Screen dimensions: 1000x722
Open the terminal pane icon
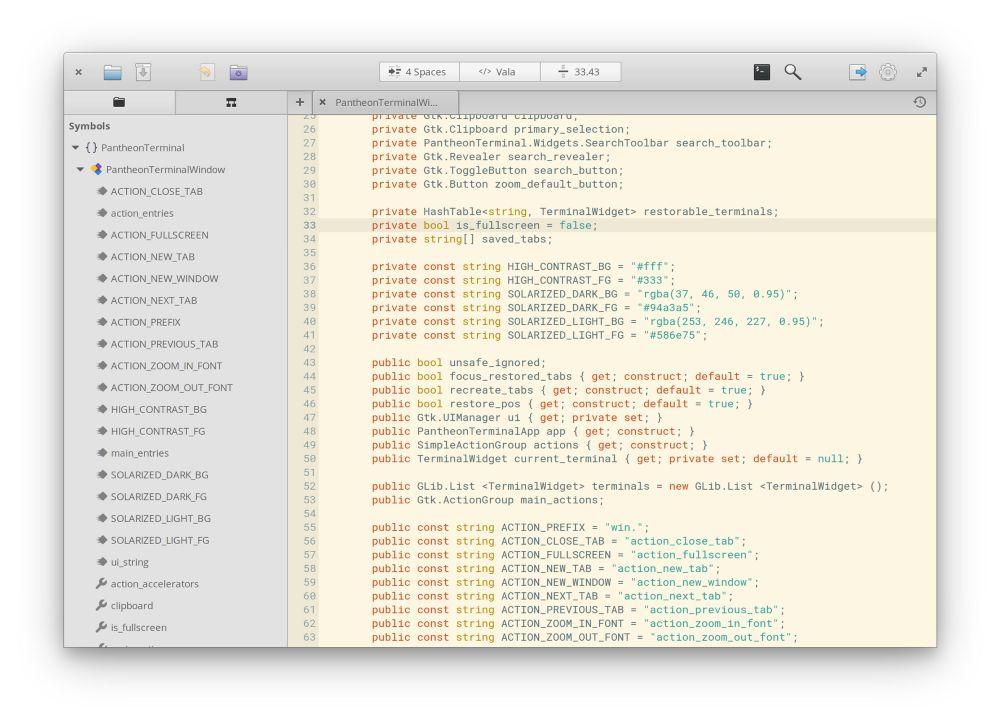pyautogui.click(x=761, y=72)
